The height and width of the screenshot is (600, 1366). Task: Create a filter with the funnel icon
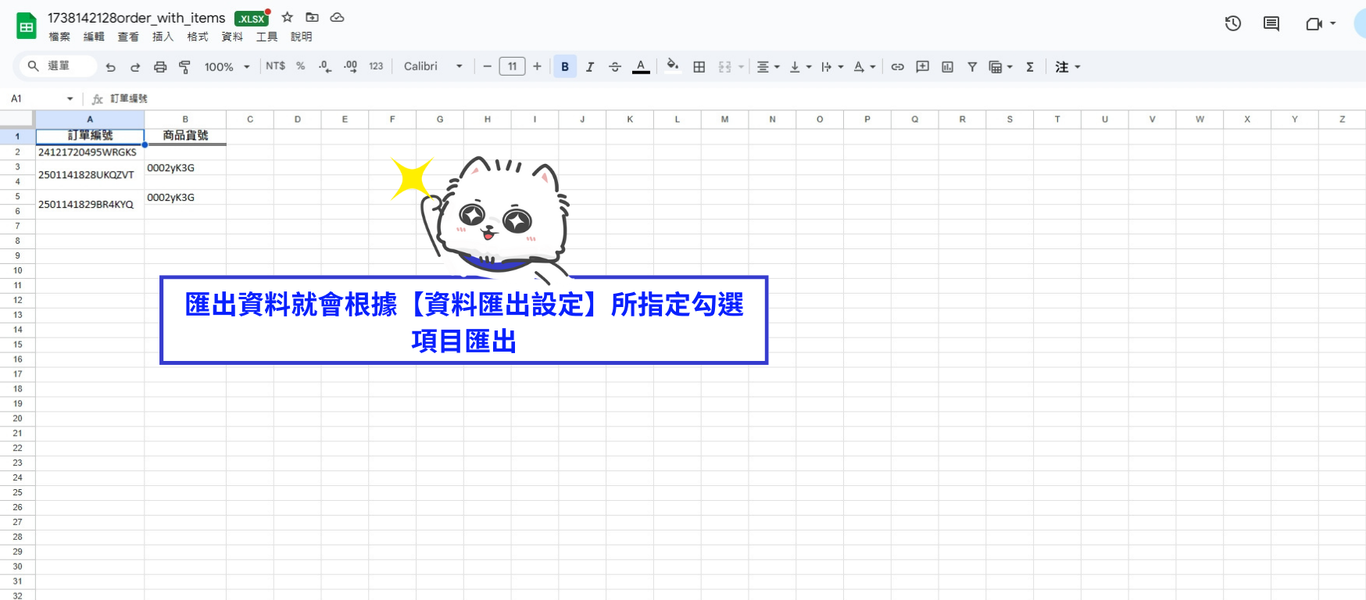[x=972, y=67]
